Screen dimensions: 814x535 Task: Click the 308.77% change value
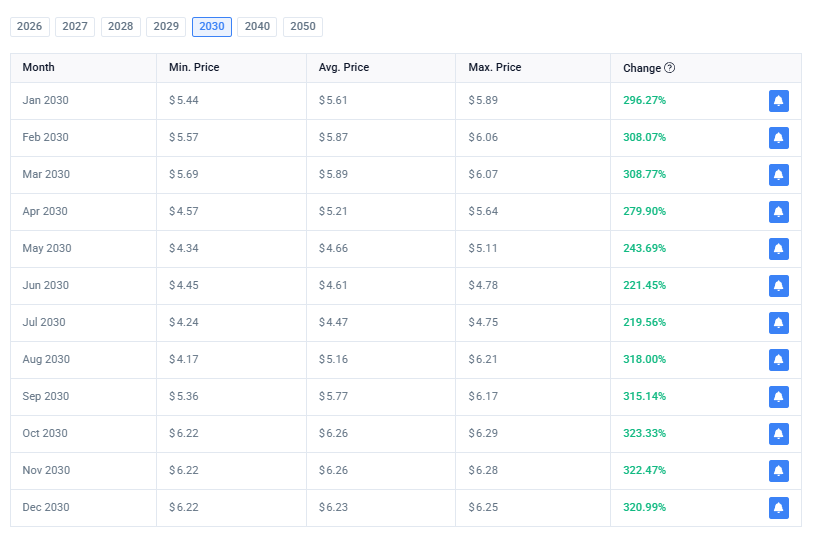pyautogui.click(x=644, y=174)
